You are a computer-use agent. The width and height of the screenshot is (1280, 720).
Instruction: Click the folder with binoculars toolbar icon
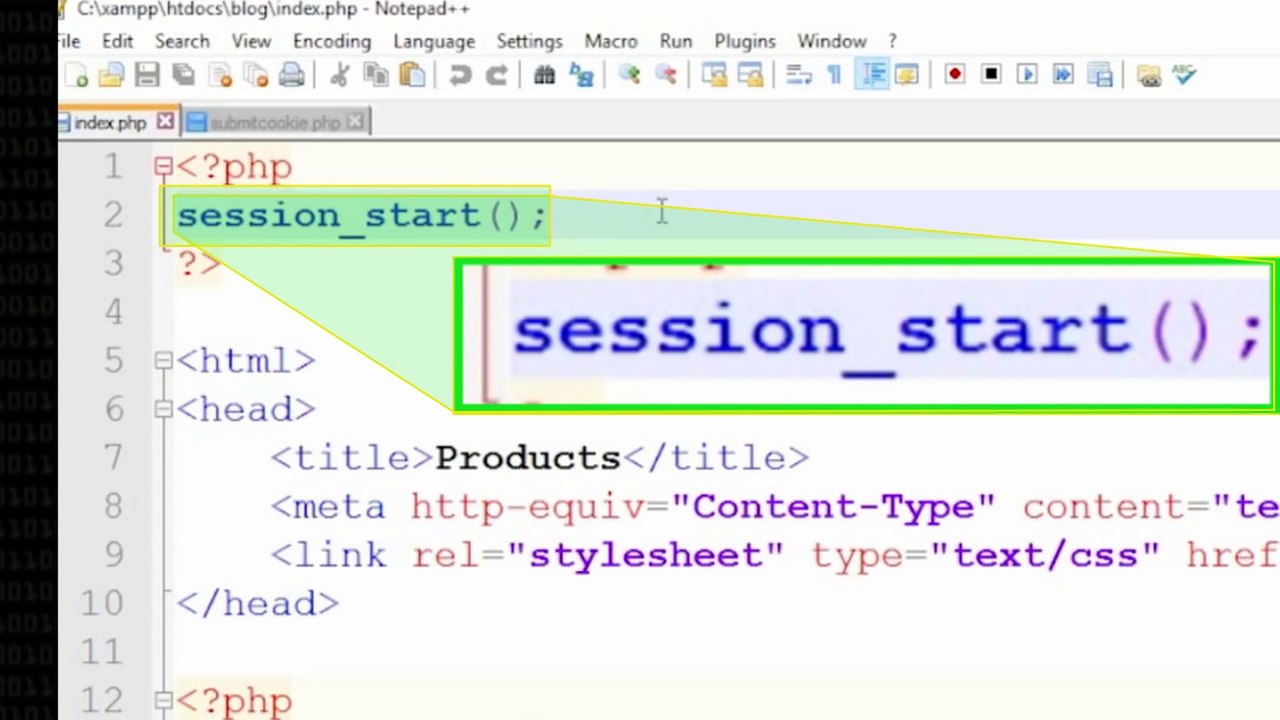pos(1149,75)
